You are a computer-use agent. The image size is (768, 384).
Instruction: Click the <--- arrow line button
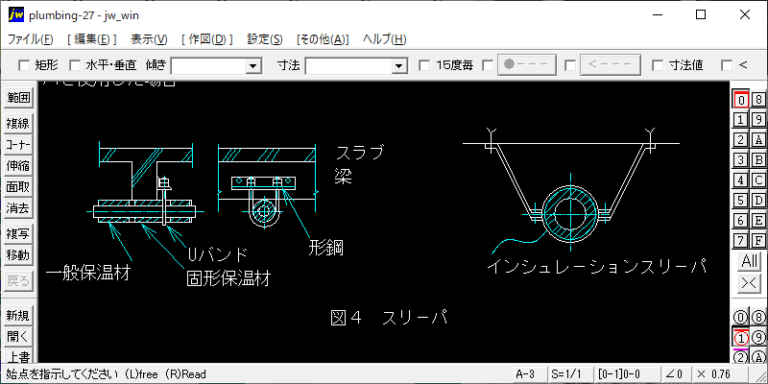[x=610, y=65]
